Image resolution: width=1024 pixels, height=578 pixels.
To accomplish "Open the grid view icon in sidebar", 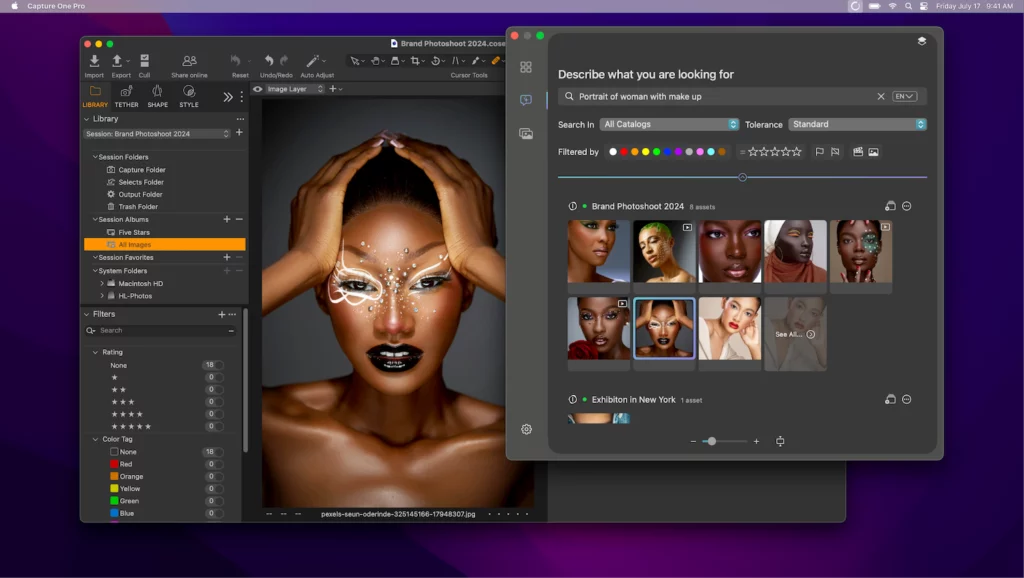I will pyautogui.click(x=526, y=67).
